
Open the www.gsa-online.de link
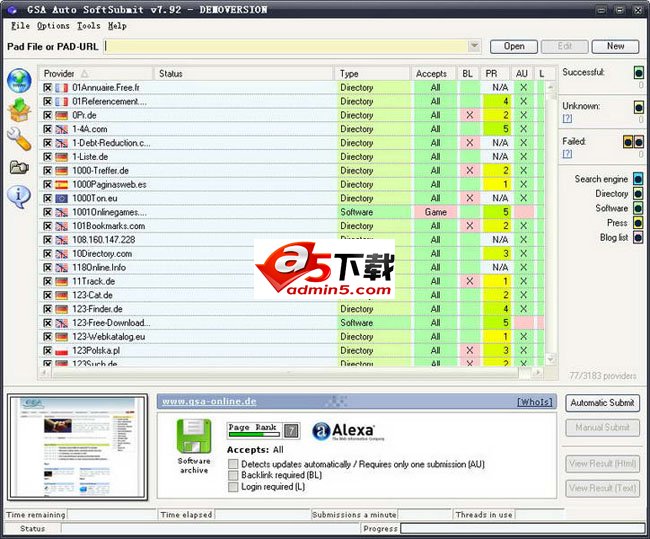(209, 401)
